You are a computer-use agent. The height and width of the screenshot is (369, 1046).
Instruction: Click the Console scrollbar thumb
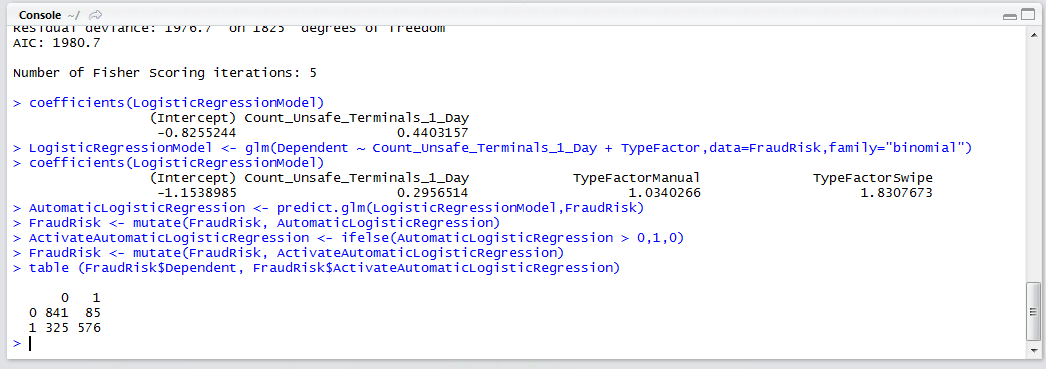(x=1033, y=312)
